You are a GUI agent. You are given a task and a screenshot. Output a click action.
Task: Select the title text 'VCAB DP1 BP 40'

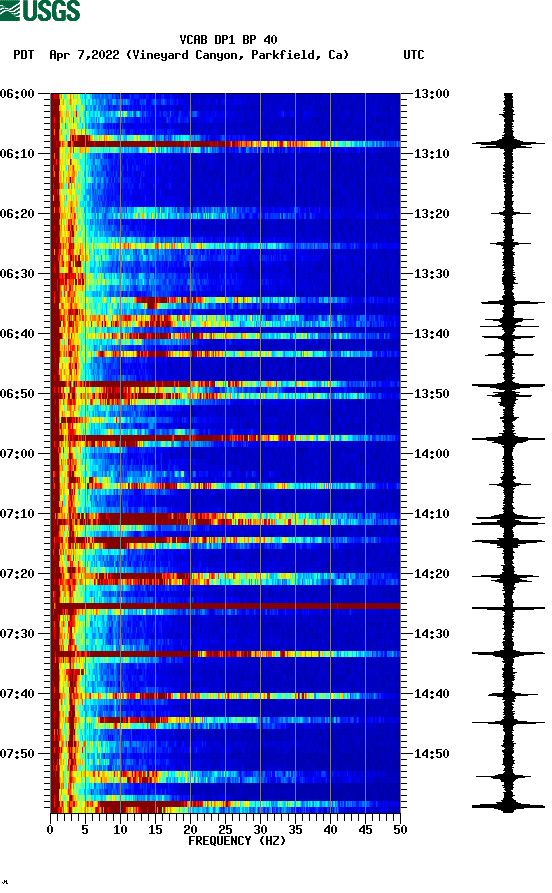[x=228, y=40]
